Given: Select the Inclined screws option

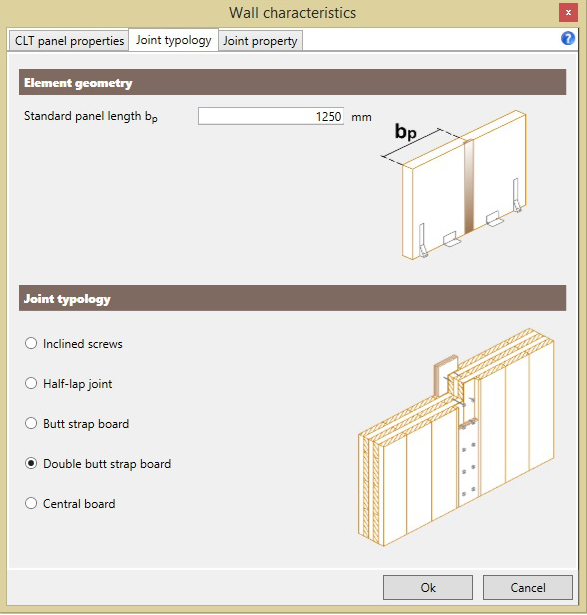Looking at the screenshot, I should (74, 344).
